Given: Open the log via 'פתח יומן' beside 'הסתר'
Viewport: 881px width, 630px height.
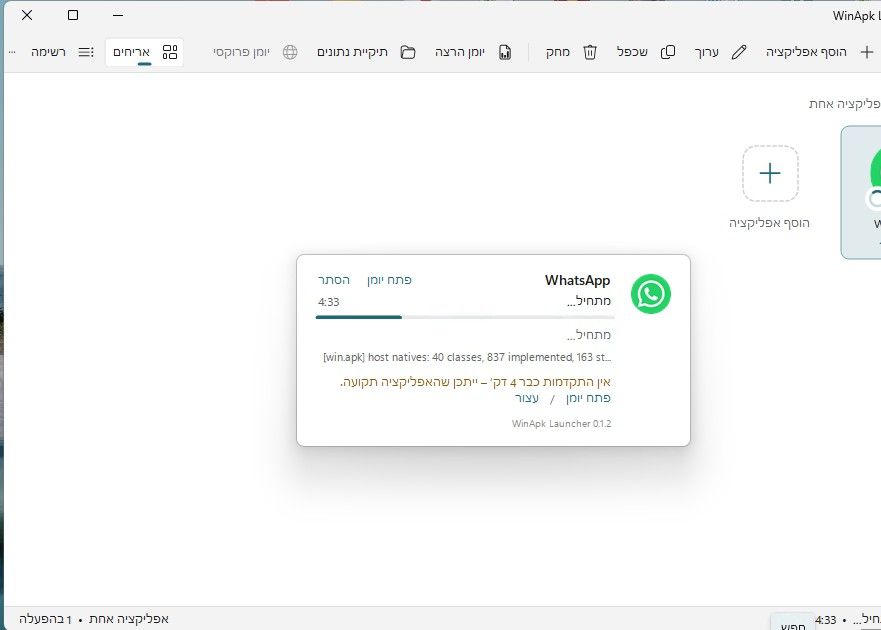Looking at the screenshot, I should tap(389, 280).
